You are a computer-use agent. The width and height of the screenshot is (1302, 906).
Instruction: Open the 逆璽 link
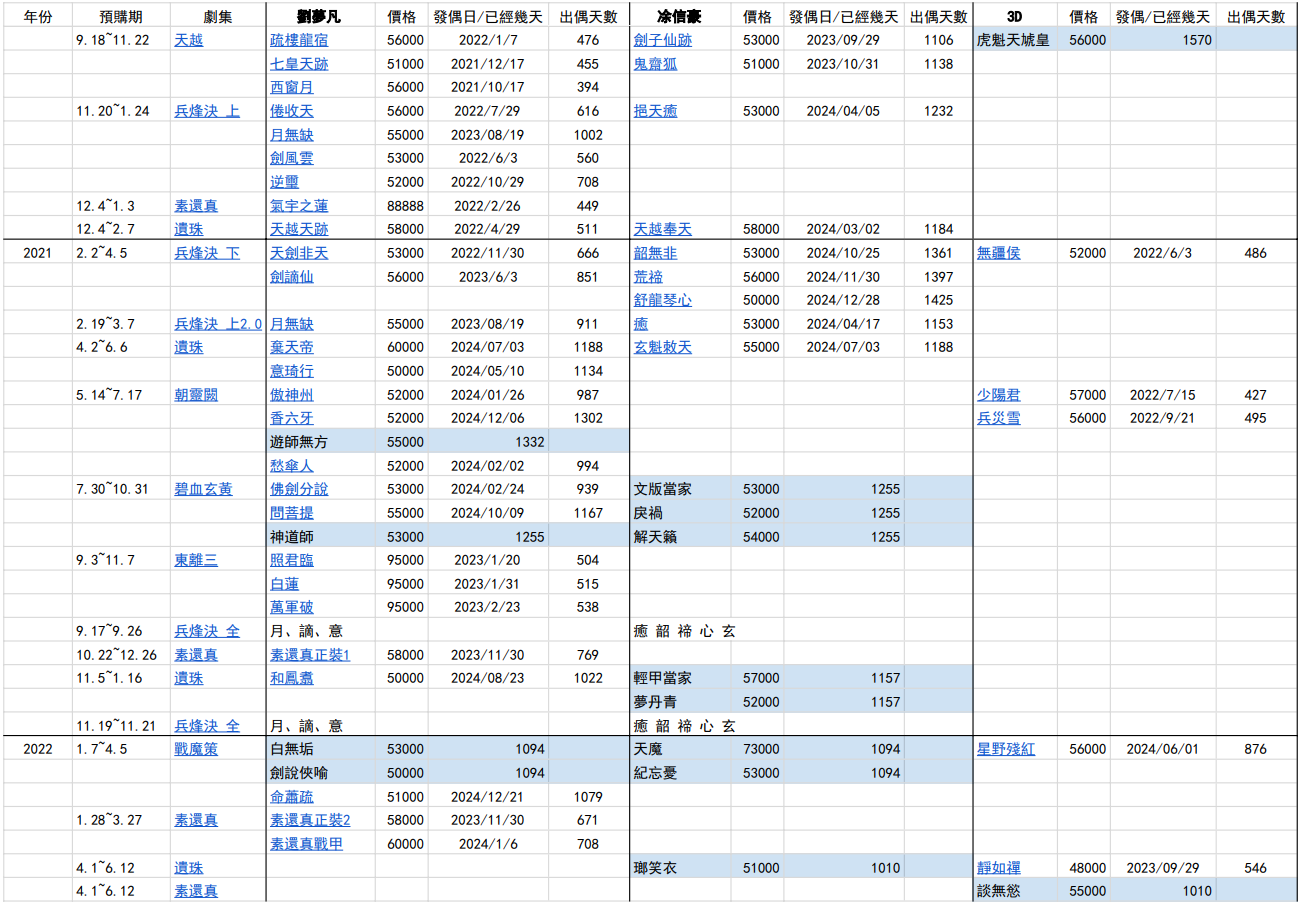click(285, 182)
